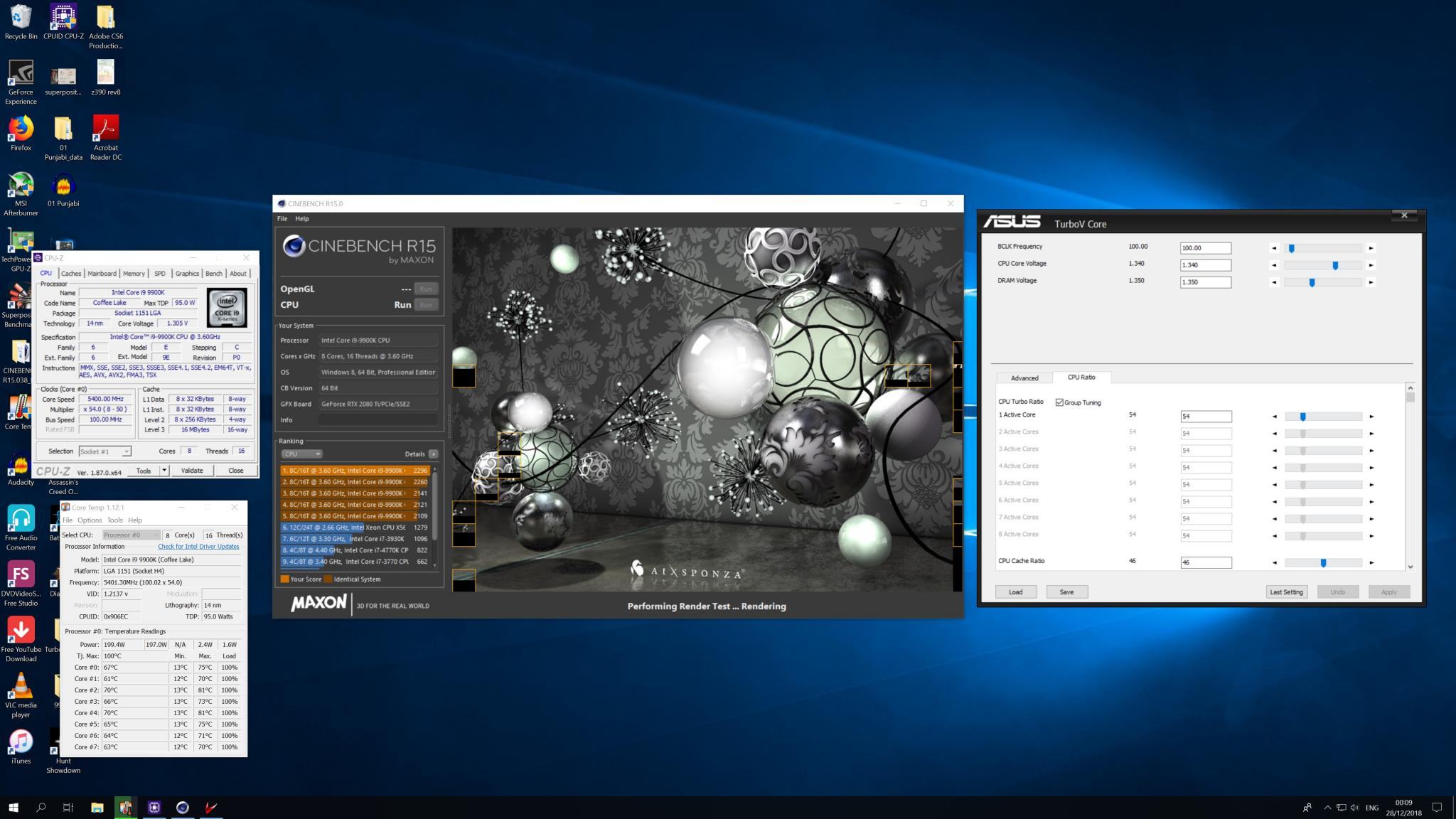Switch to the Caches tab in CPU-Z

[71, 273]
